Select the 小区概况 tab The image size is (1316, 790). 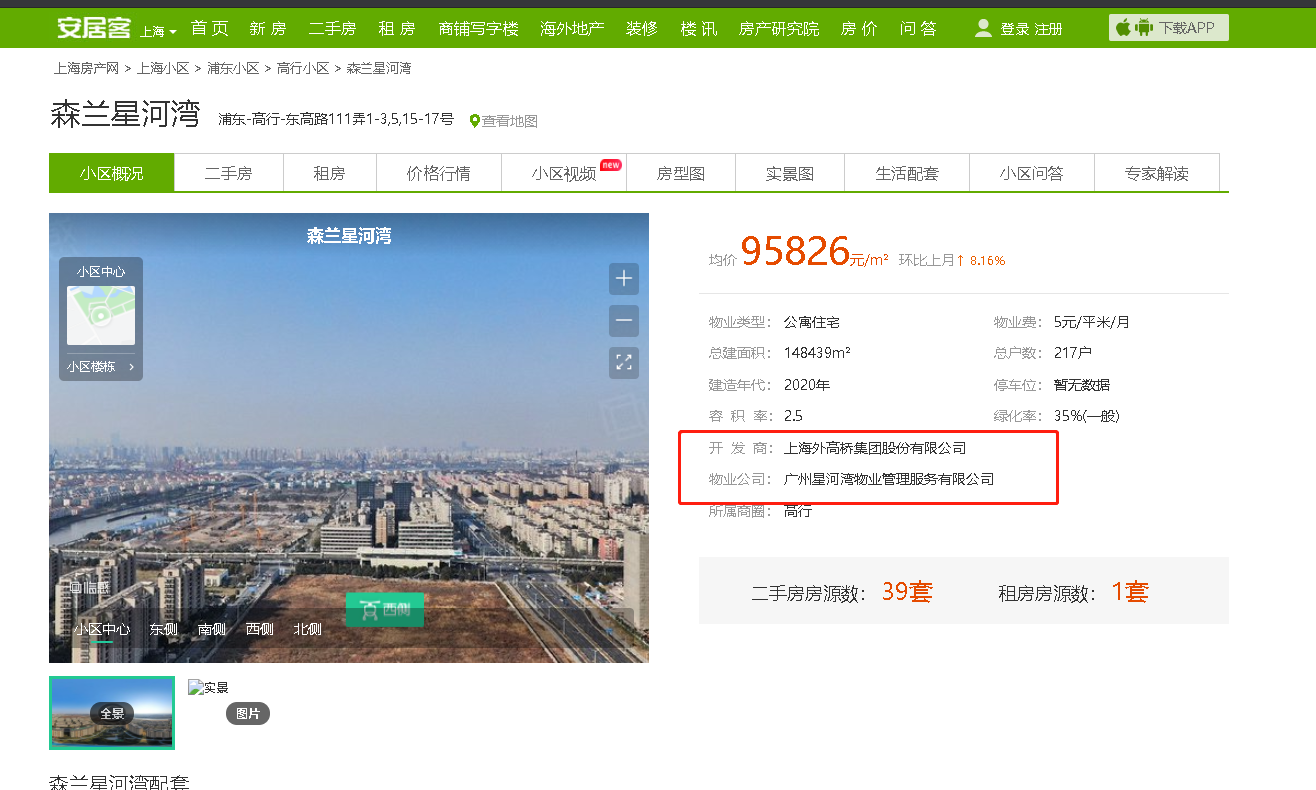[x=112, y=173]
